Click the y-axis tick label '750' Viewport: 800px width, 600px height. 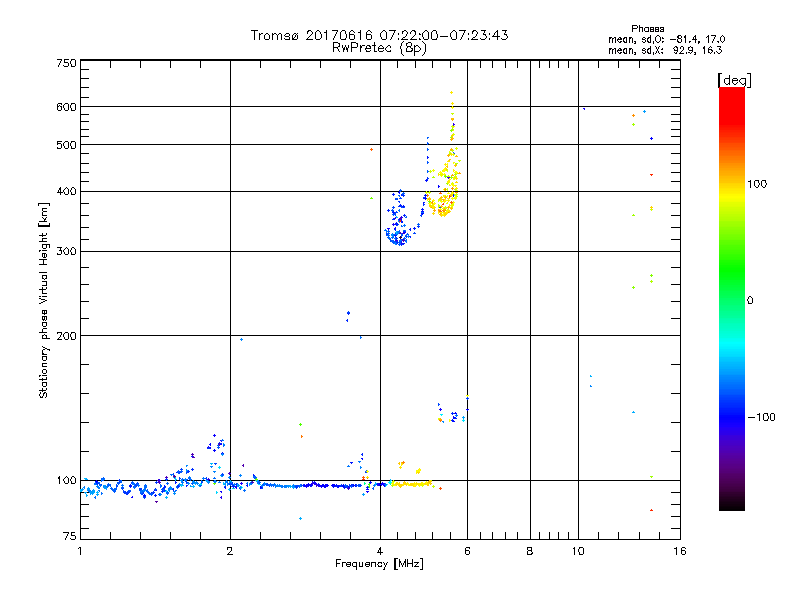click(66, 63)
